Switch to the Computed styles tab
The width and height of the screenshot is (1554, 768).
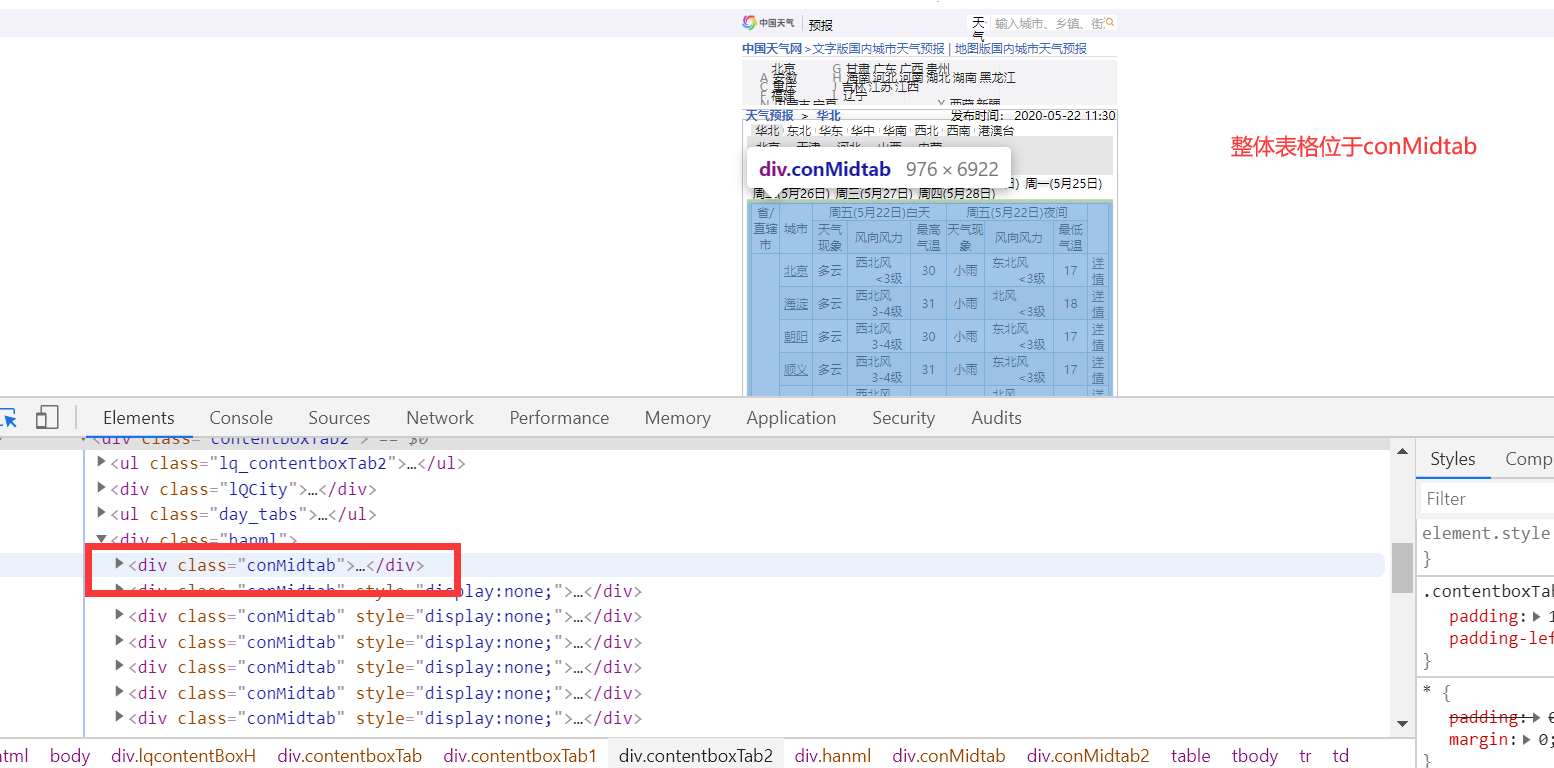coord(1528,458)
